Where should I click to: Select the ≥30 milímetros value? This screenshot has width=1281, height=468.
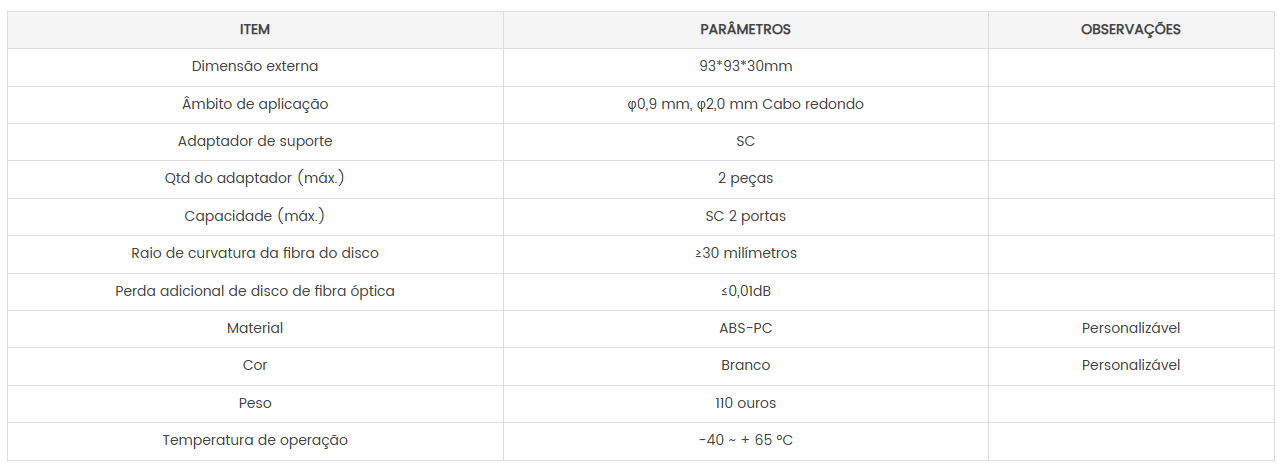(745, 253)
